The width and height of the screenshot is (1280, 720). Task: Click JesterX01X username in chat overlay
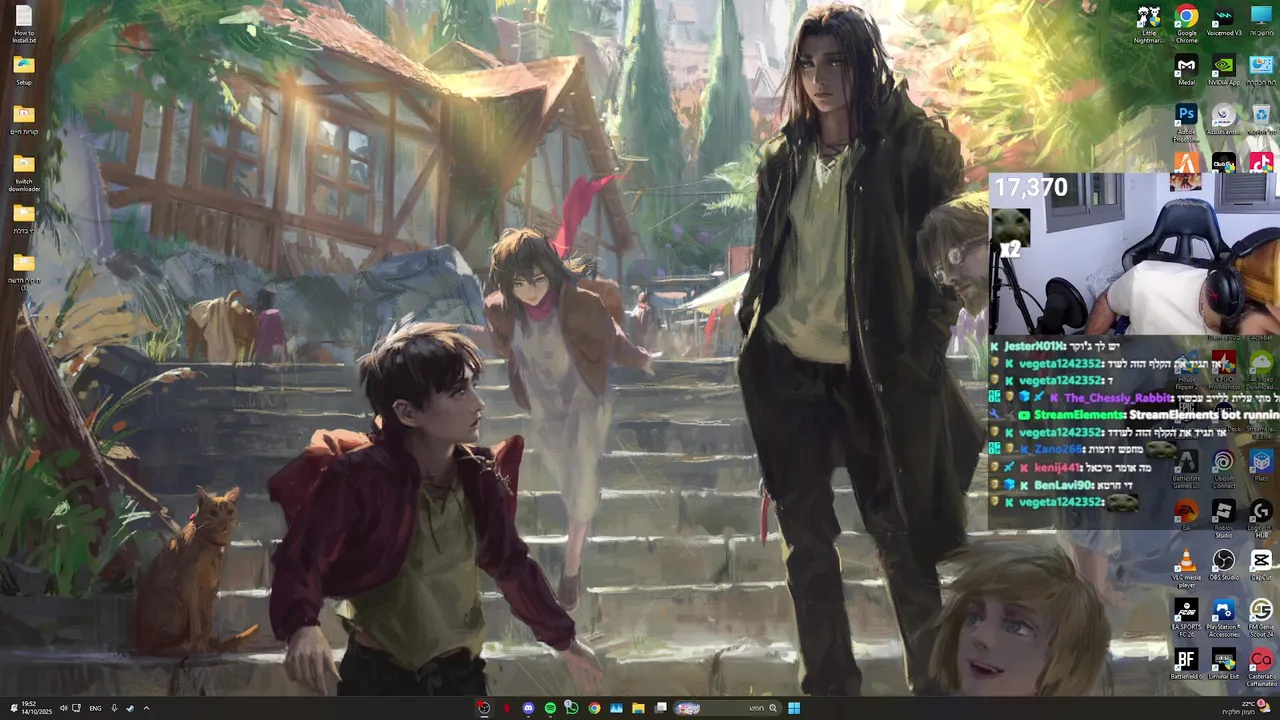pyautogui.click(x=1033, y=346)
